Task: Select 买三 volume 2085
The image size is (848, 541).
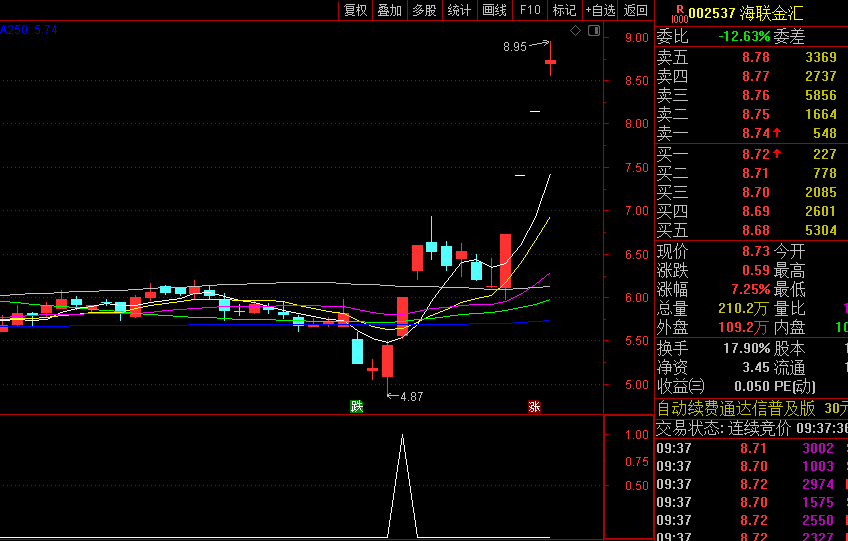Action: click(821, 192)
